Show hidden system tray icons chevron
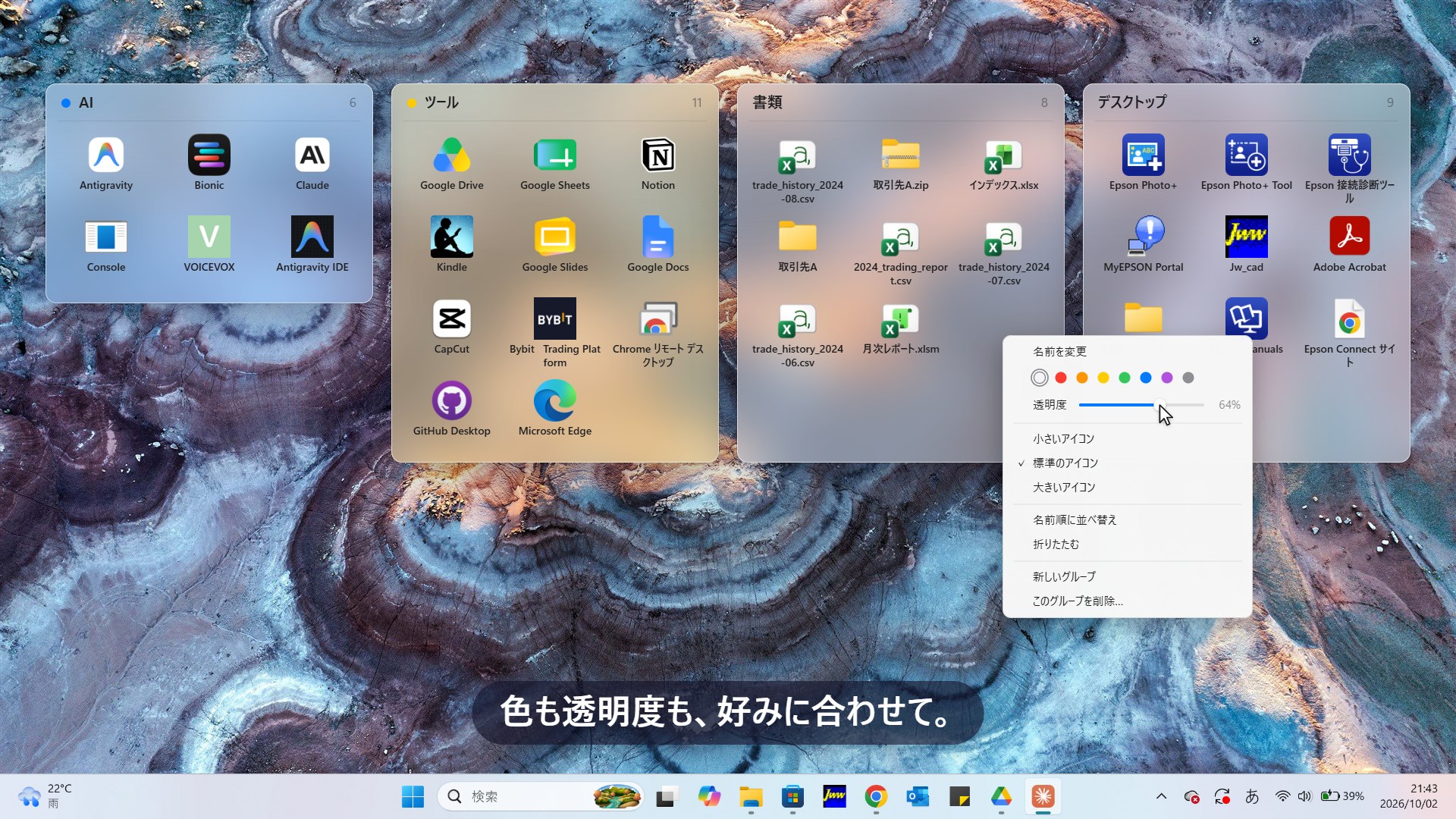Screen dimensions: 1456x819 tap(1161, 796)
